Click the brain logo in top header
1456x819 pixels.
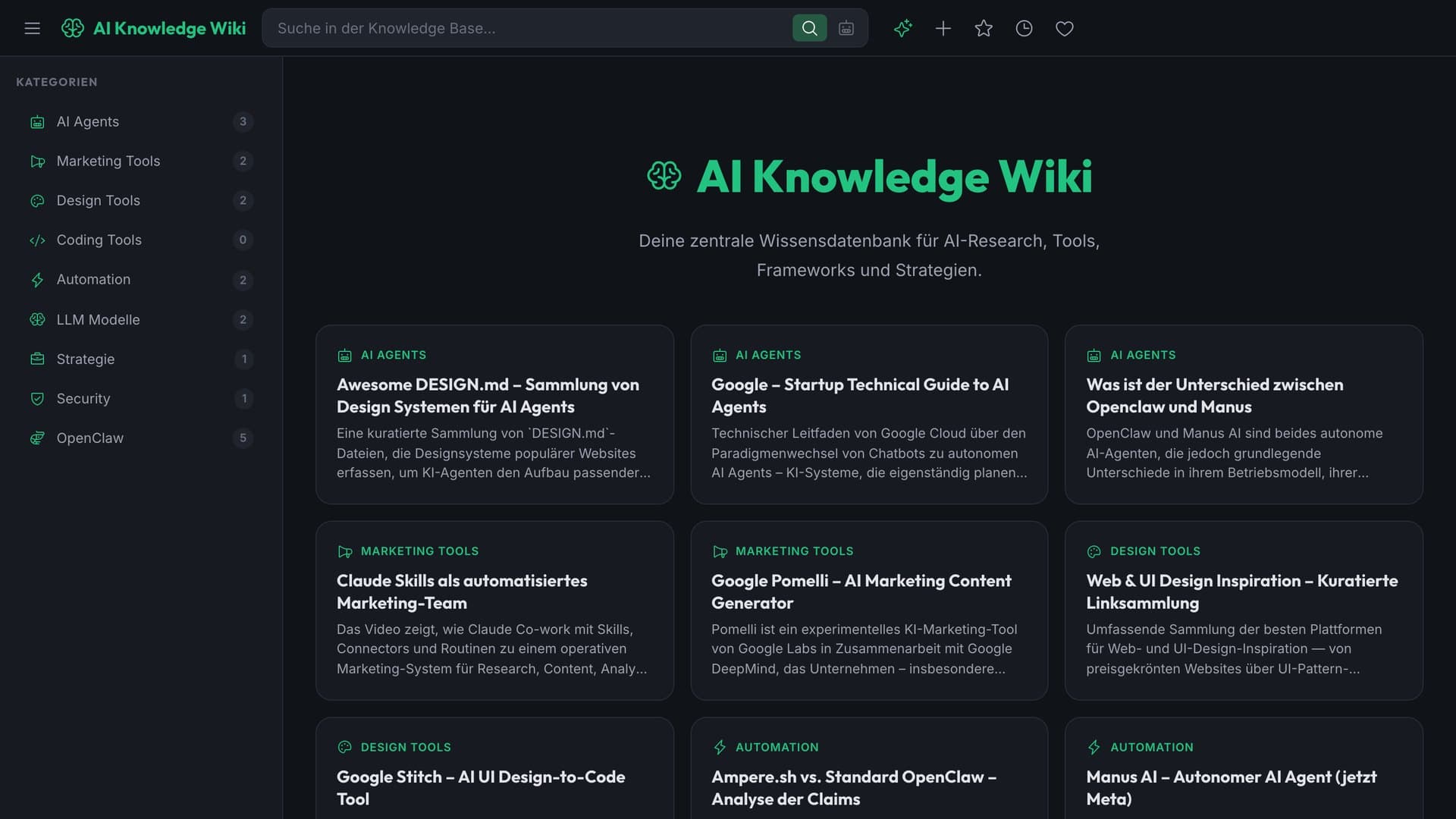(73, 28)
